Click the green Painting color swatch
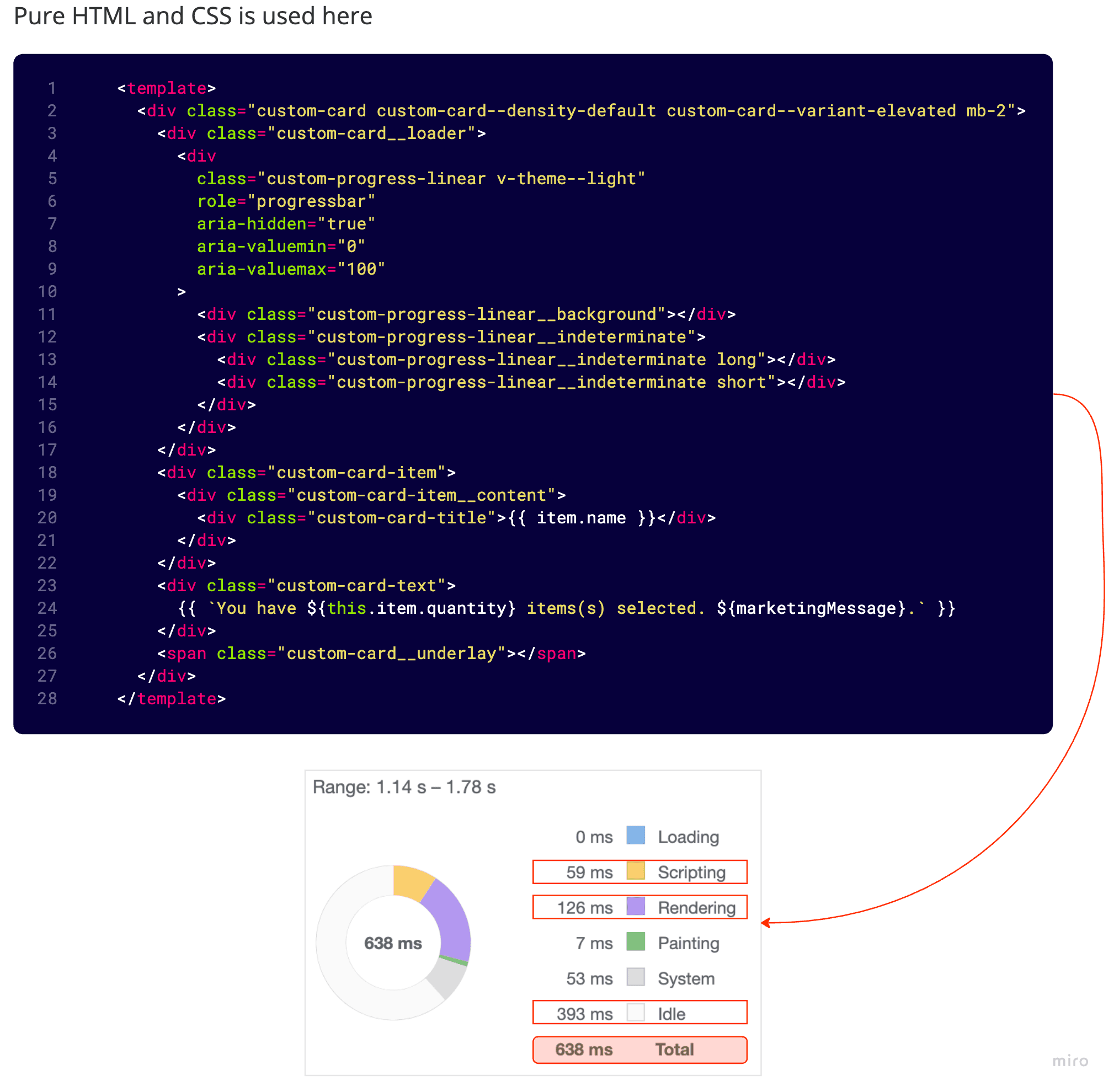The image size is (1114, 1092). [x=636, y=943]
